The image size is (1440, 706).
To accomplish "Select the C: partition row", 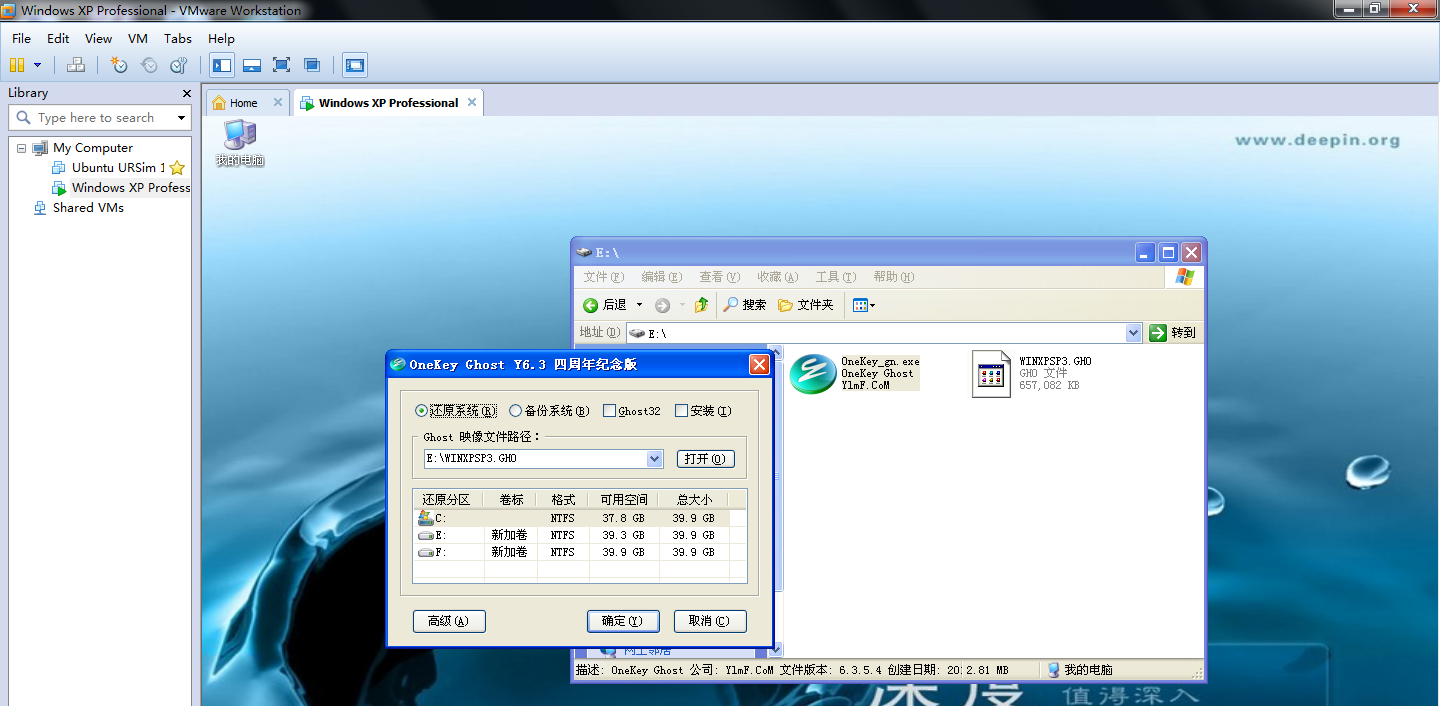I will pyautogui.click(x=579, y=519).
